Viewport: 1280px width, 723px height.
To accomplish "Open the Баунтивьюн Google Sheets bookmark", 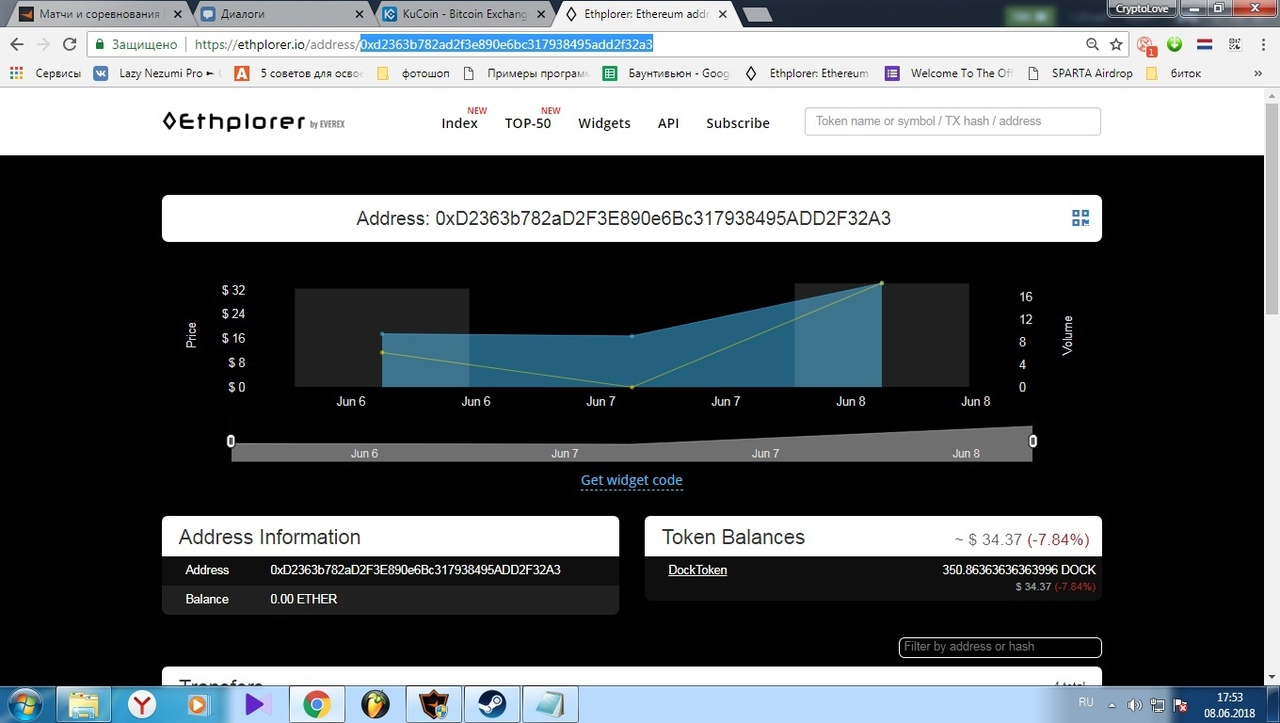I will [666, 73].
